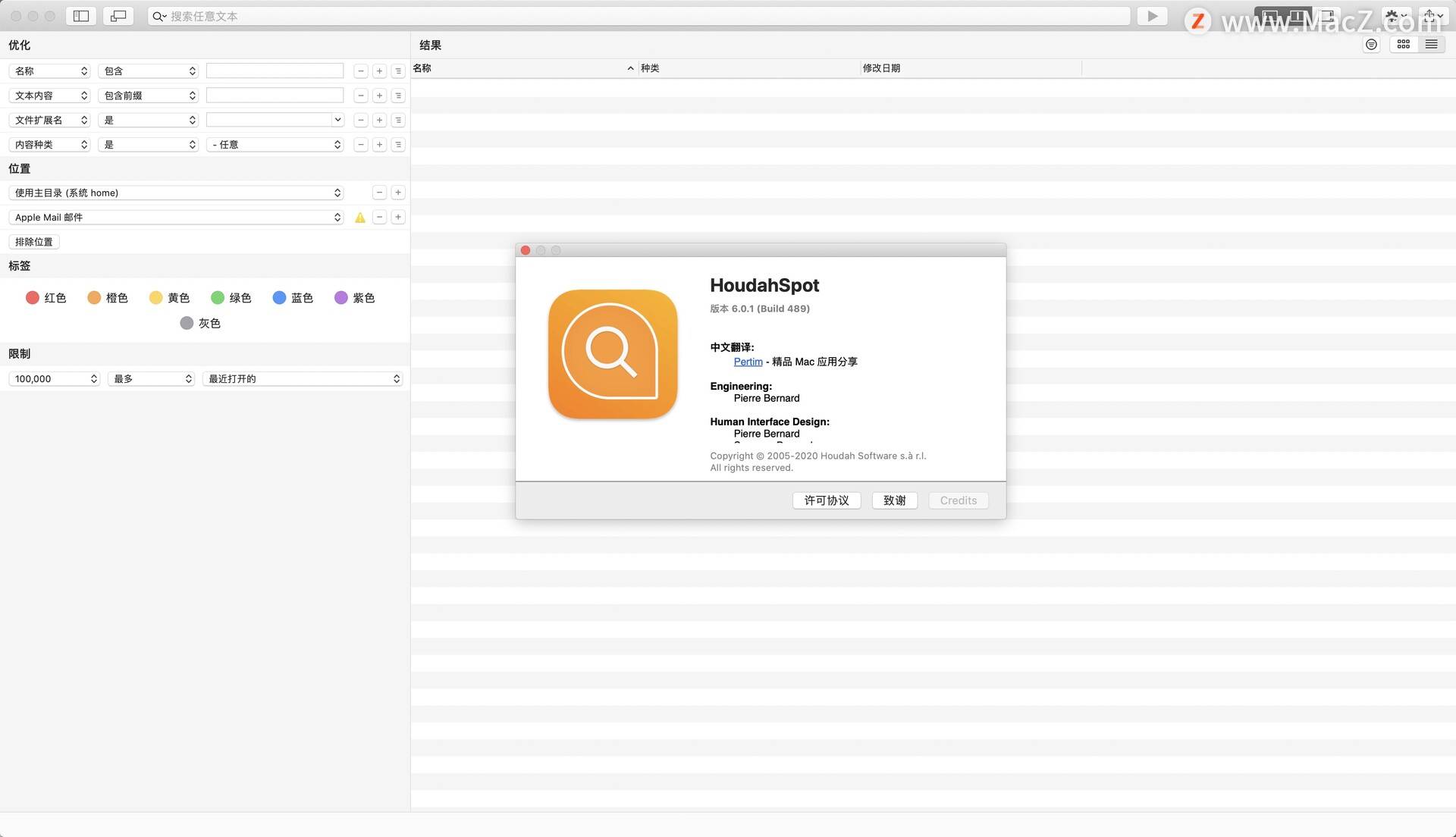
Task: Start the search with the play button
Action: (x=1152, y=16)
